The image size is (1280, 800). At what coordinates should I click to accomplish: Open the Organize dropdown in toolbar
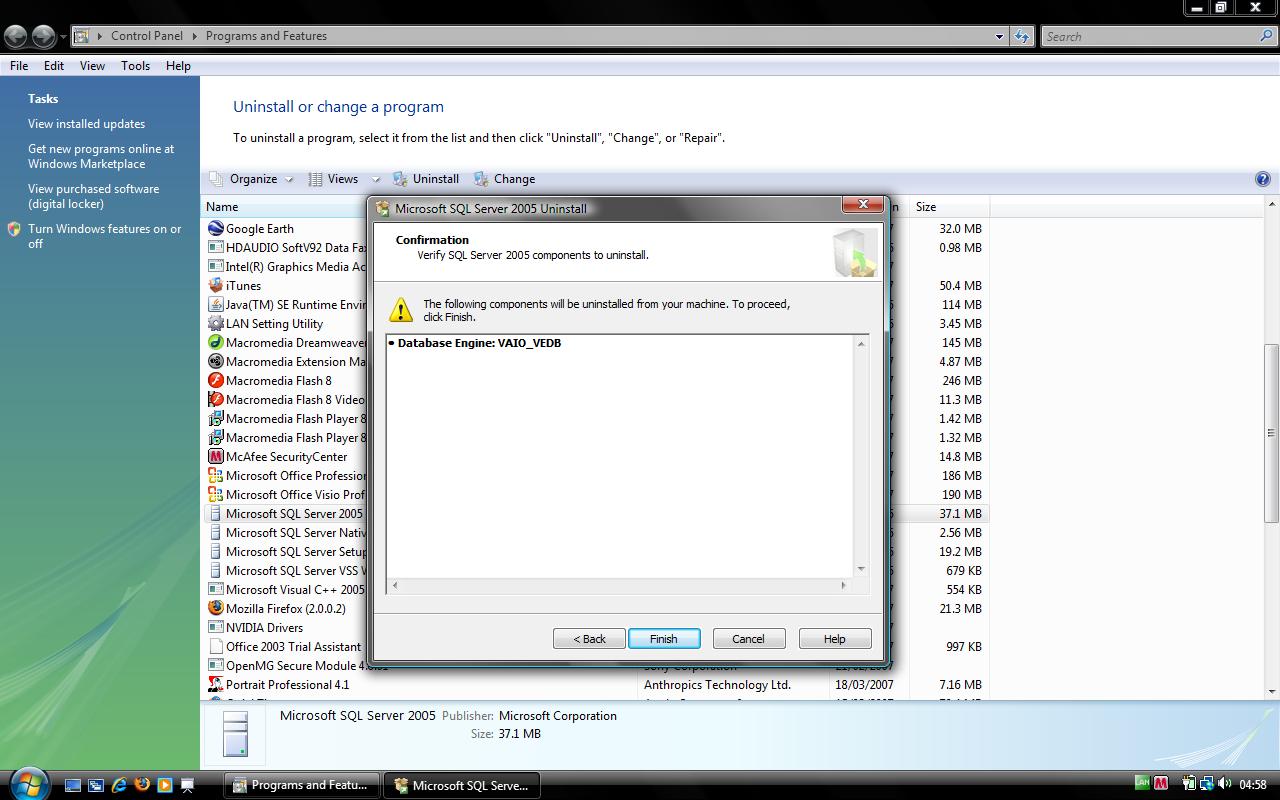click(251, 179)
